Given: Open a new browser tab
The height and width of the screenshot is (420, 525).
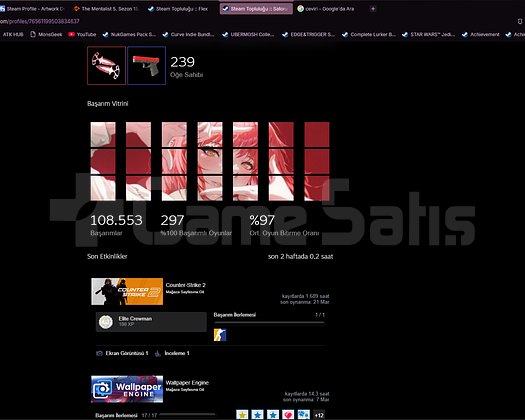Looking at the screenshot, I should tap(373, 9).
